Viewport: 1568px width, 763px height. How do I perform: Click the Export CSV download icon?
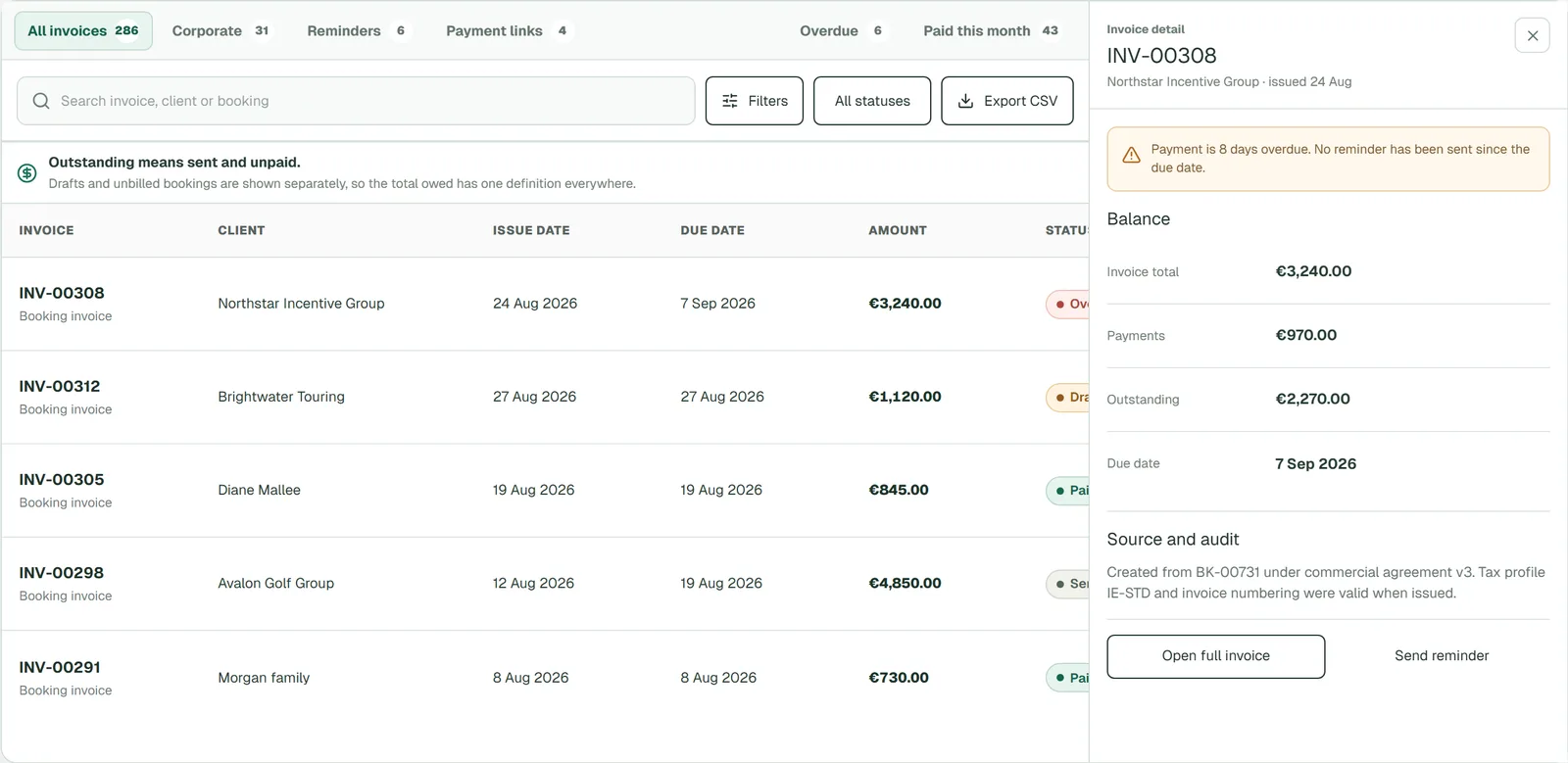tap(965, 101)
